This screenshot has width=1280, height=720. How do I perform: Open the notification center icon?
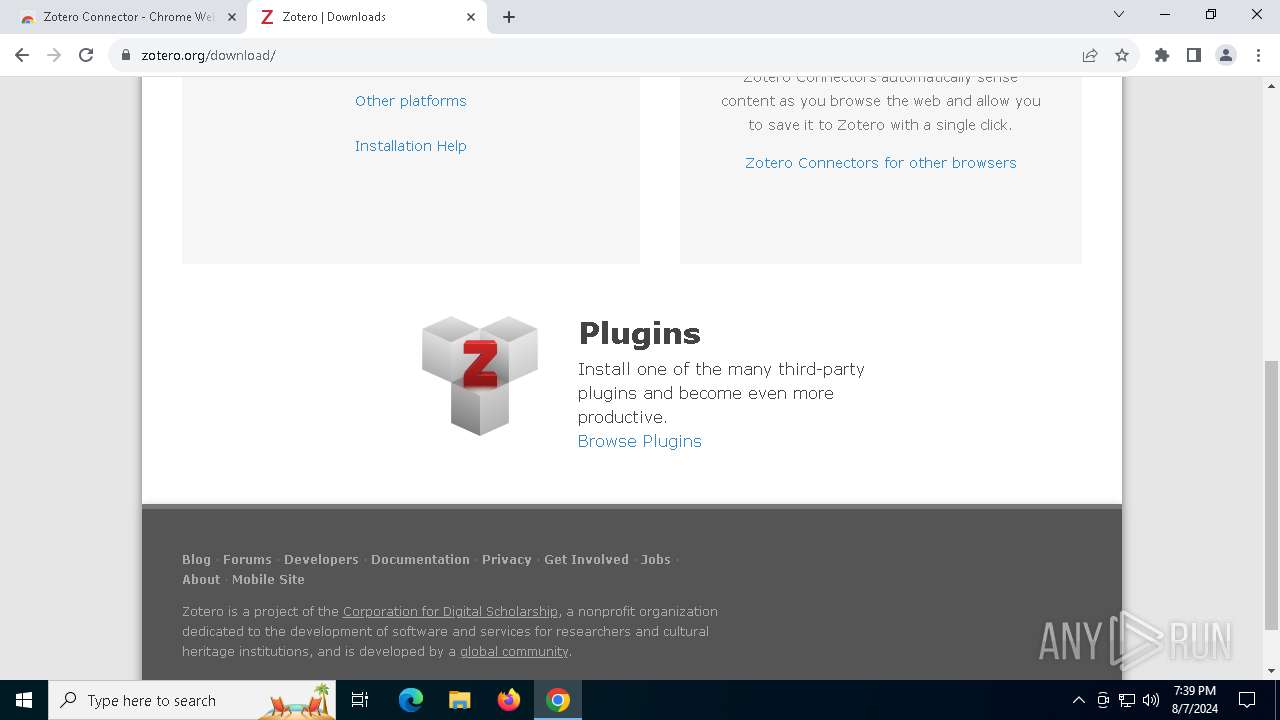point(1247,700)
